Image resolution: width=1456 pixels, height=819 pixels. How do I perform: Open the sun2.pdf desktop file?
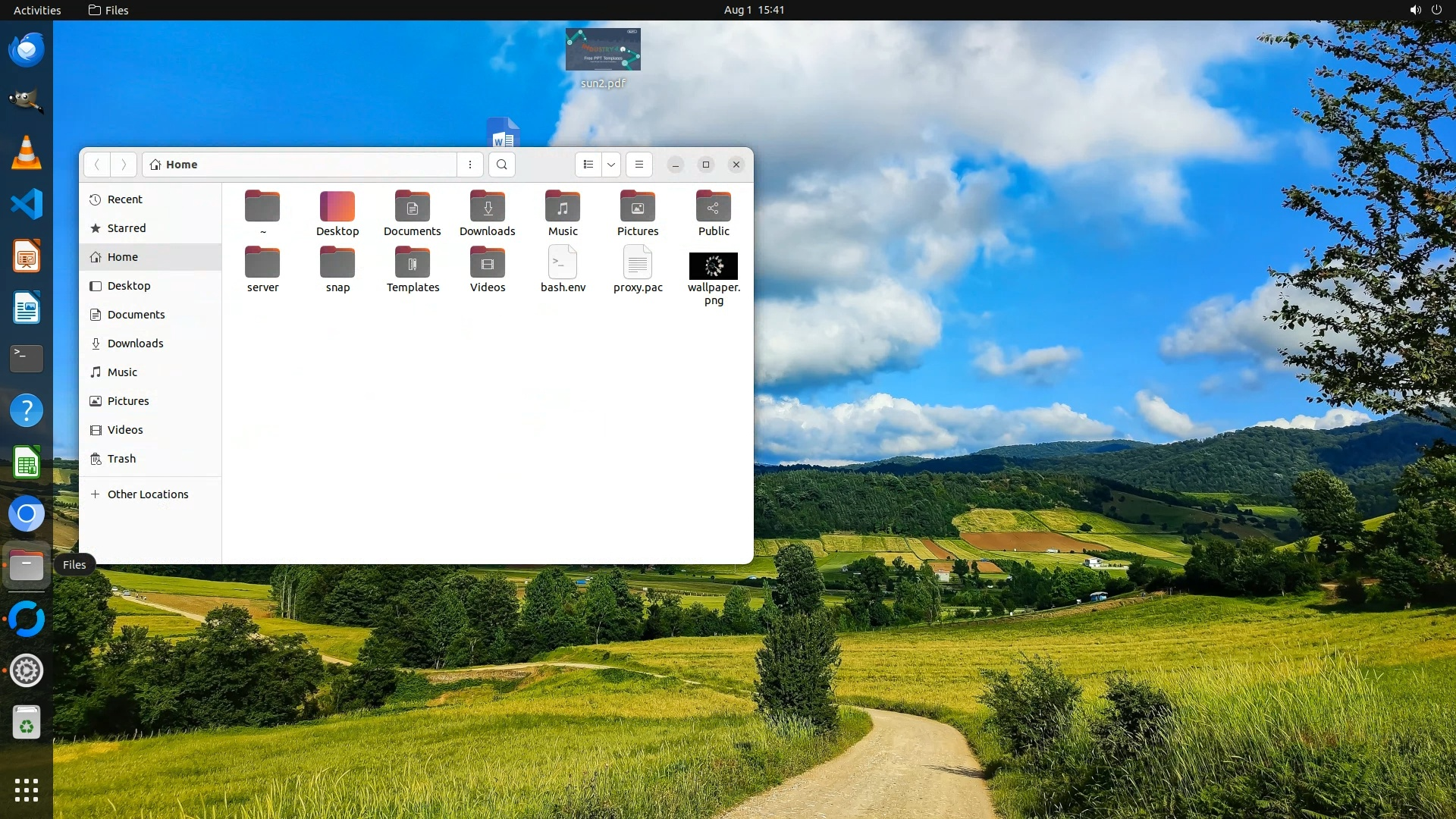pyautogui.click(x=603, y=50)
